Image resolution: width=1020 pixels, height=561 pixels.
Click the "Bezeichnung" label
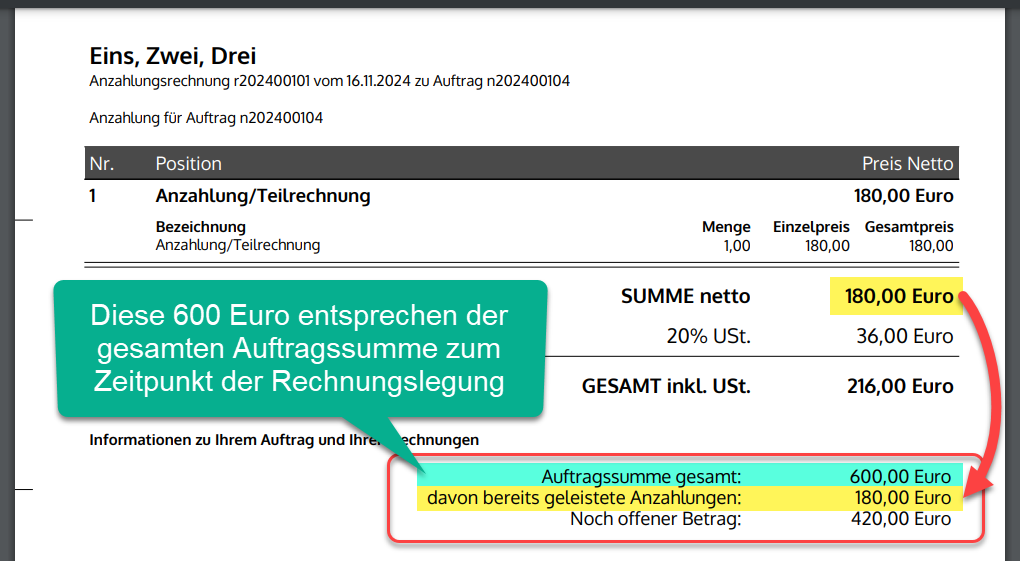[x=200, y=226]
